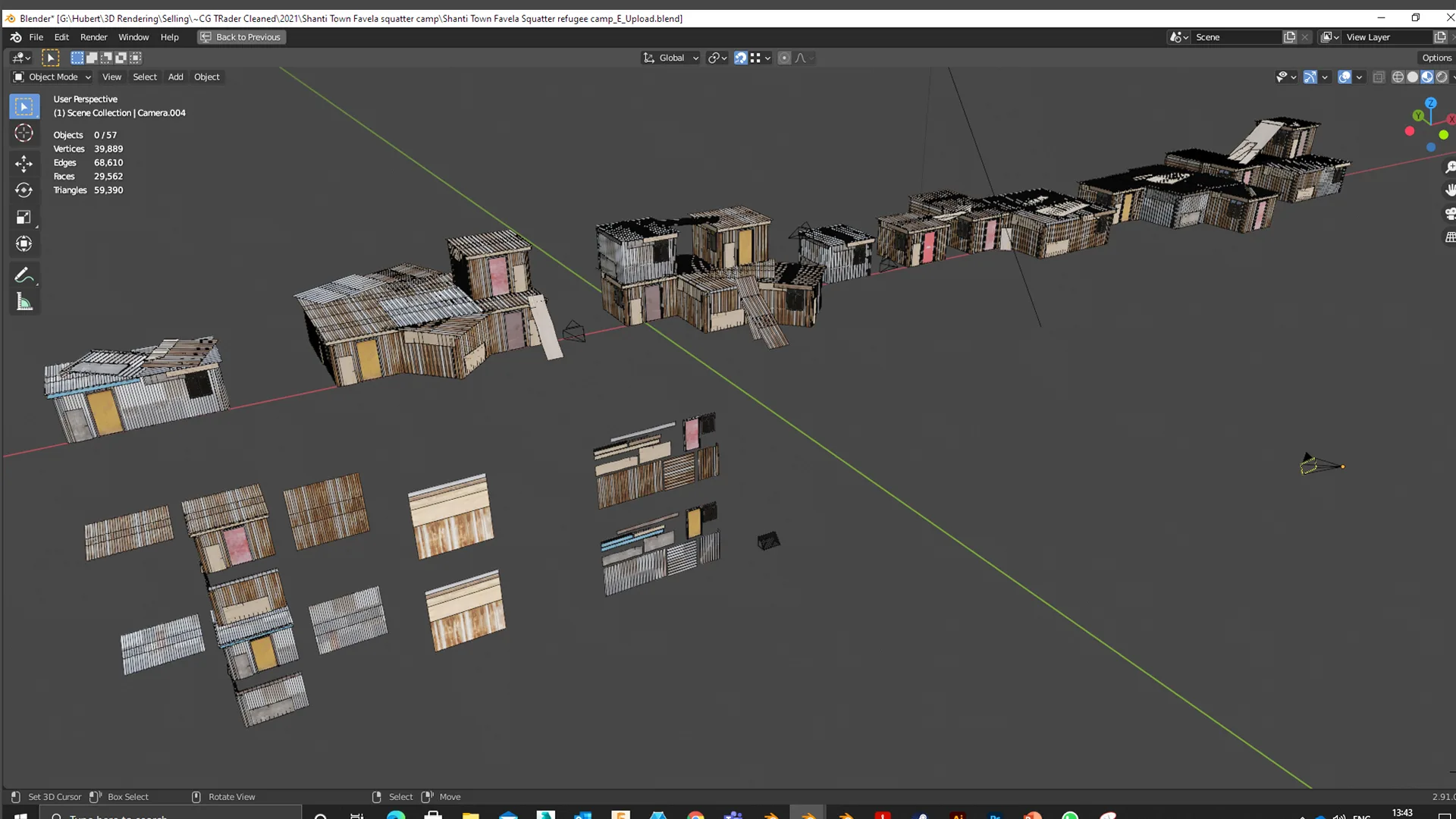Open the Render menu

(x=93, y=37)
